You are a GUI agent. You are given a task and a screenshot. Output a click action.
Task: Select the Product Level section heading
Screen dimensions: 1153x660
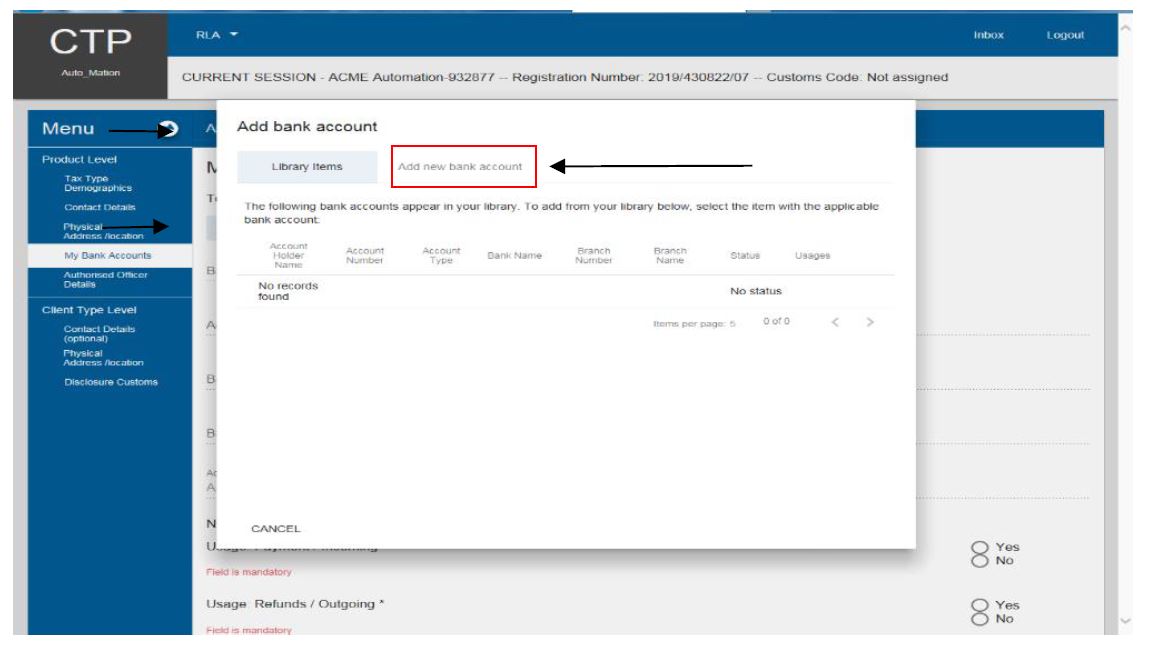pos(79,159)
